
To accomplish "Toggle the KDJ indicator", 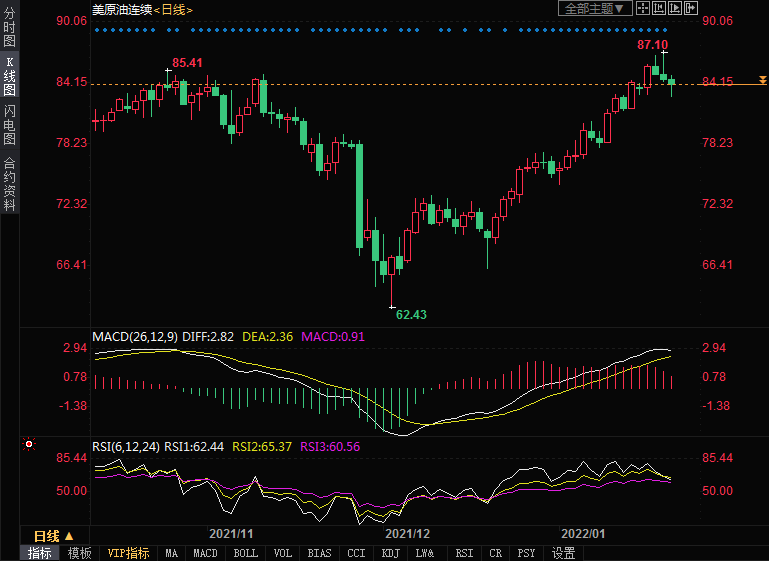I will (391, 553).
